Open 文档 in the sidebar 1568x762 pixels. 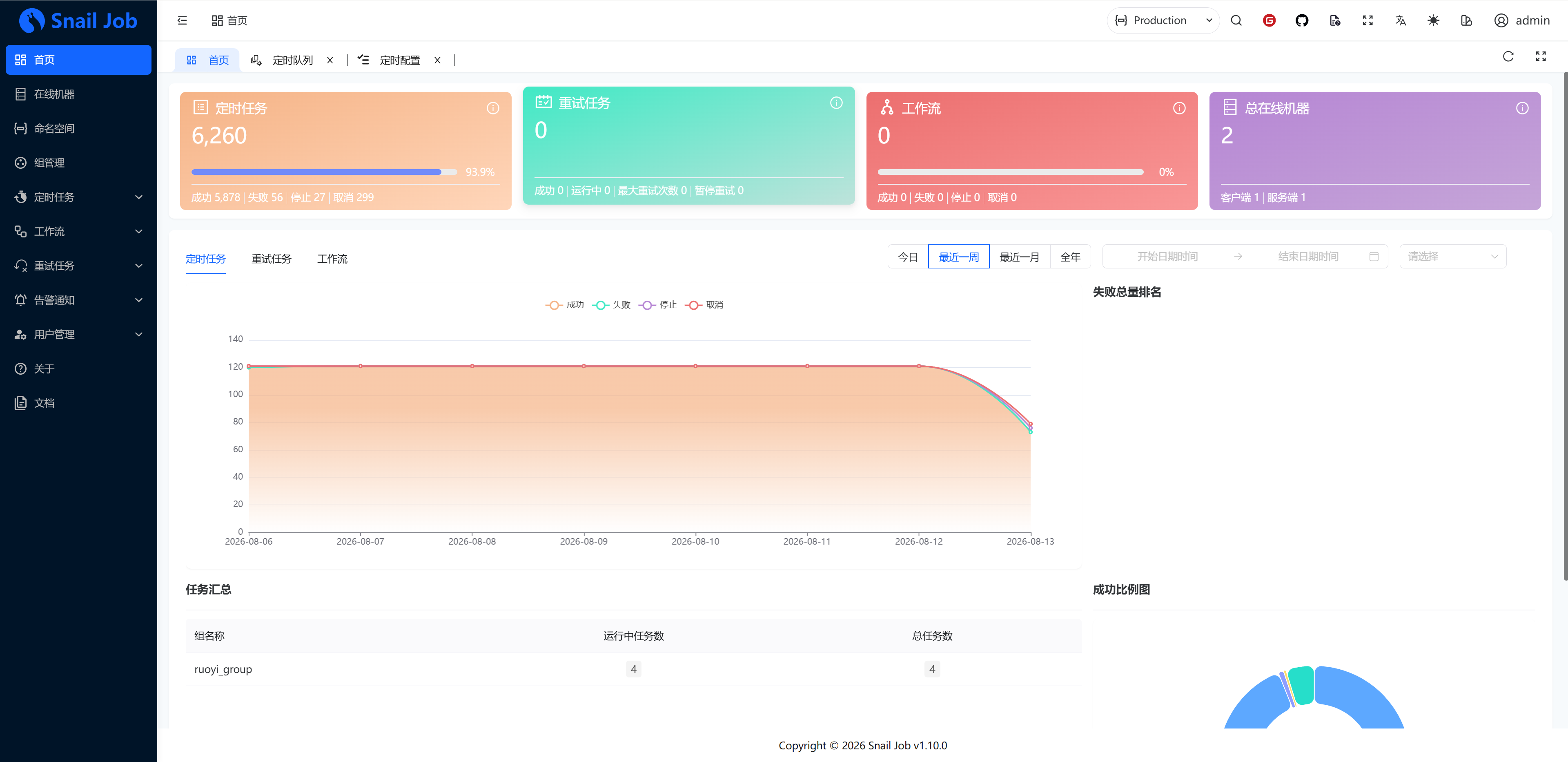tap(78, 402)
